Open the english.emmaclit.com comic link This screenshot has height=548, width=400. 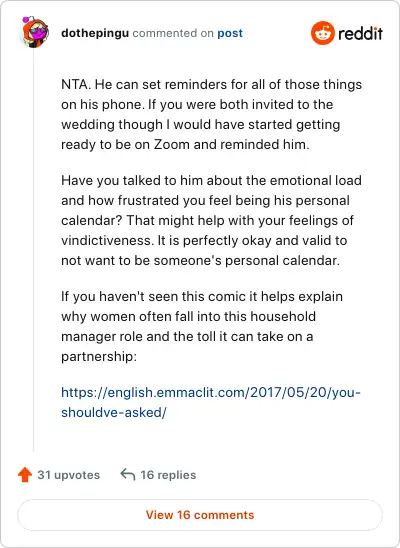click(x=211, y=402)
